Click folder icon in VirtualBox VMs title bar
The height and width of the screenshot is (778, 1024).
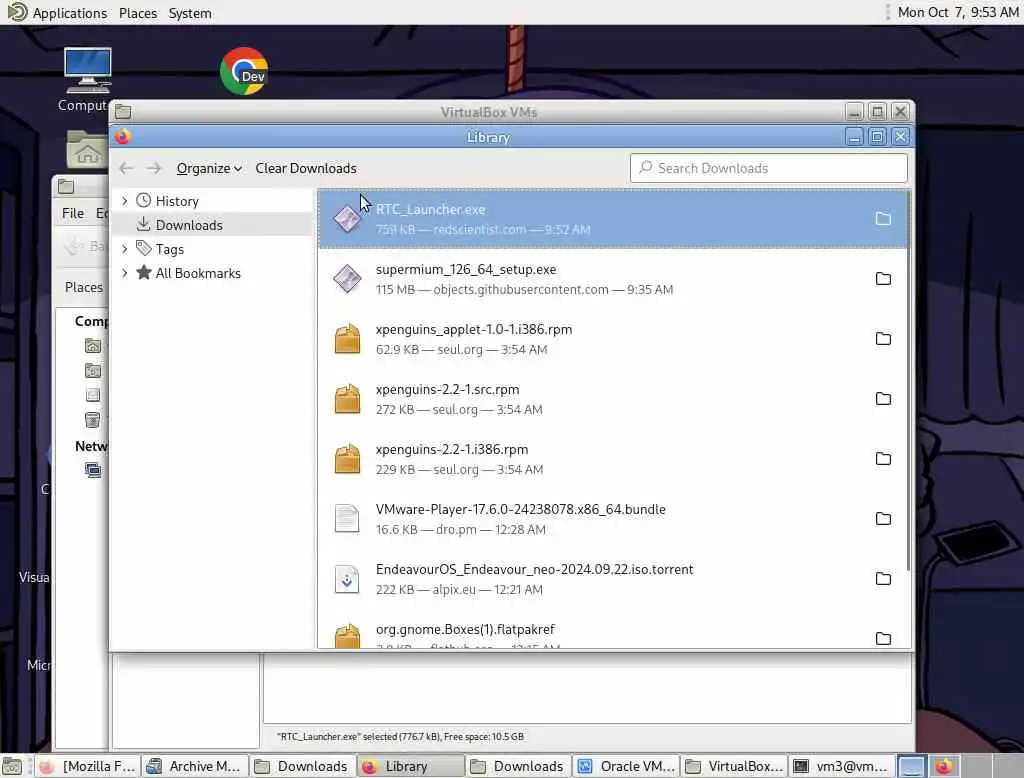[123, 112]
